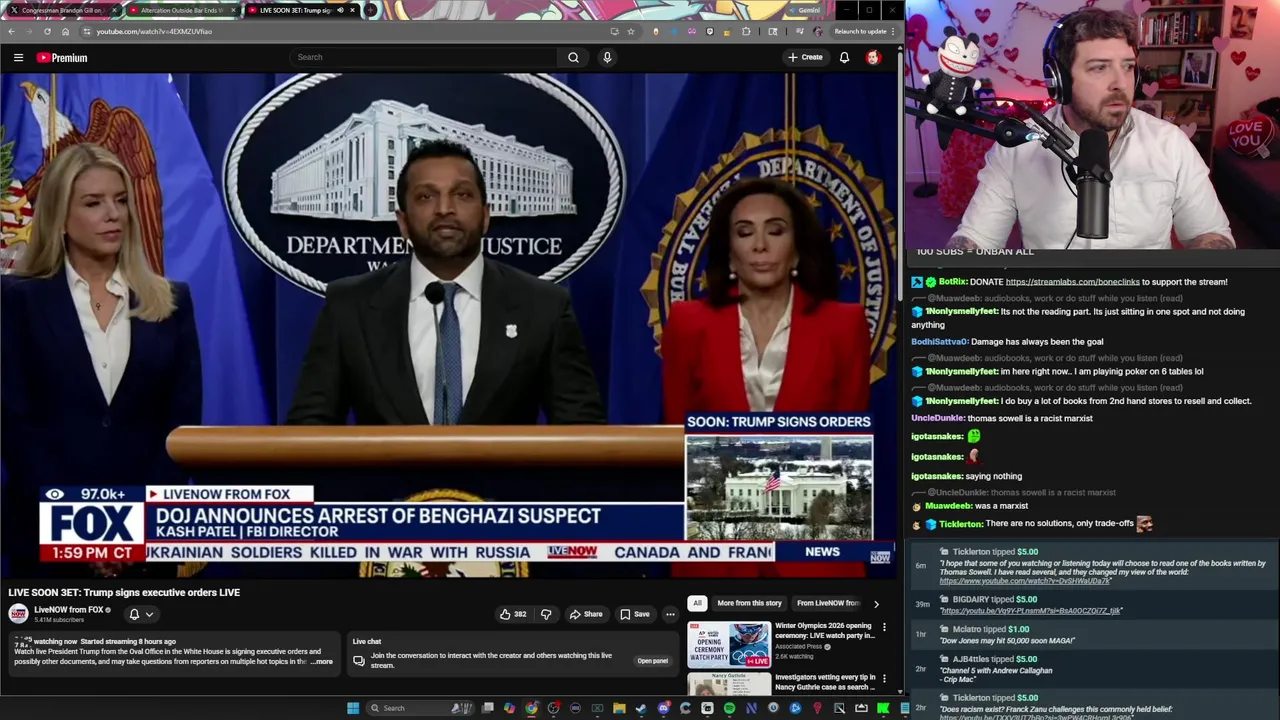Share the livestream video
This screenshot has height=720, width=1280.
586,614
